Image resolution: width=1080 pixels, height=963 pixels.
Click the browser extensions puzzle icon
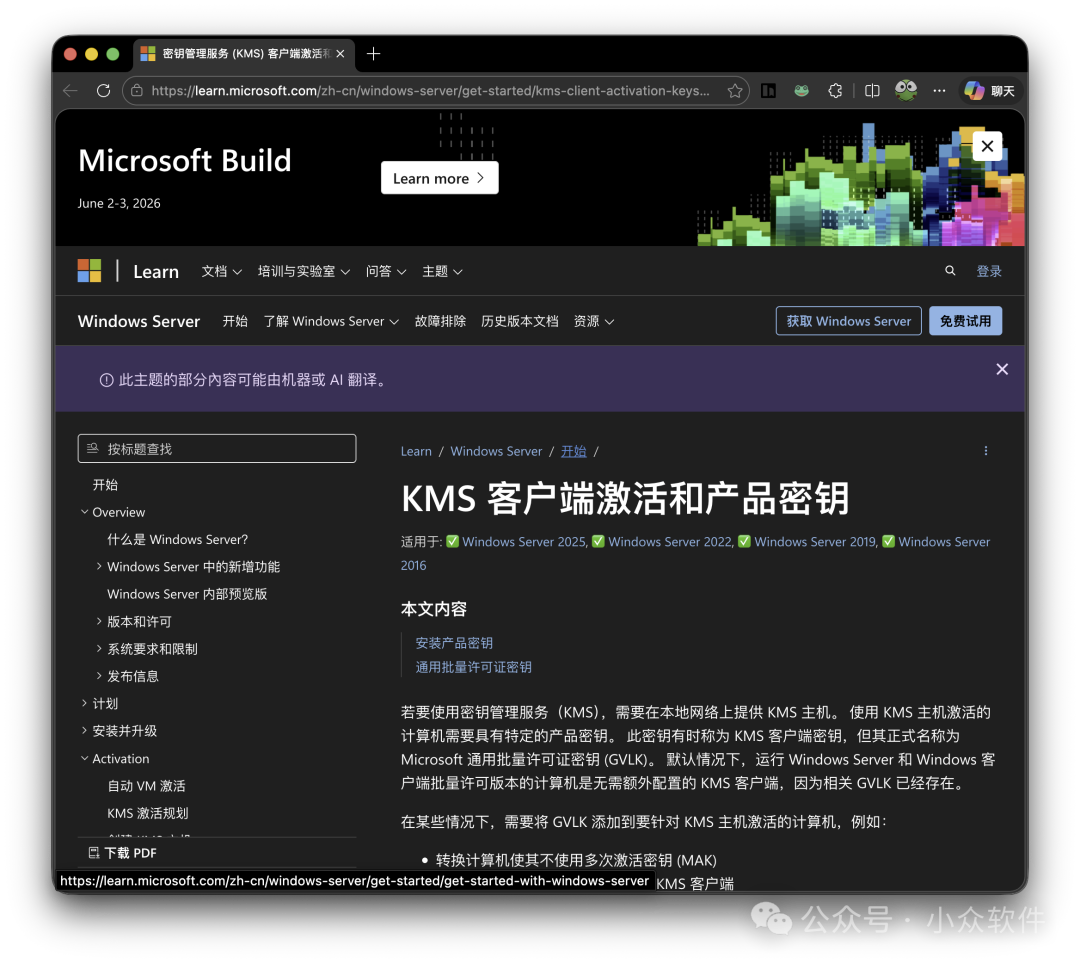pos(836,90)
